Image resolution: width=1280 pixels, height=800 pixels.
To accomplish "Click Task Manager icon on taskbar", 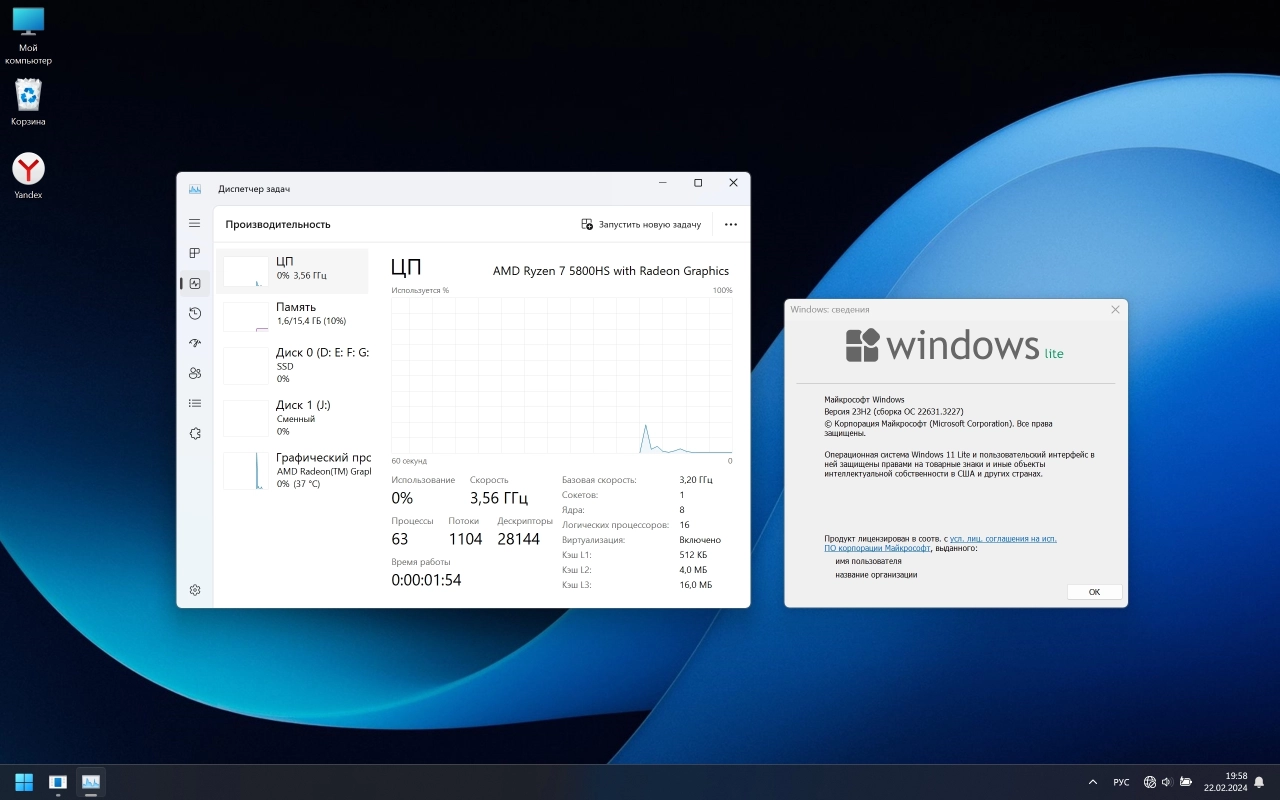I will [x=91, y=782].
